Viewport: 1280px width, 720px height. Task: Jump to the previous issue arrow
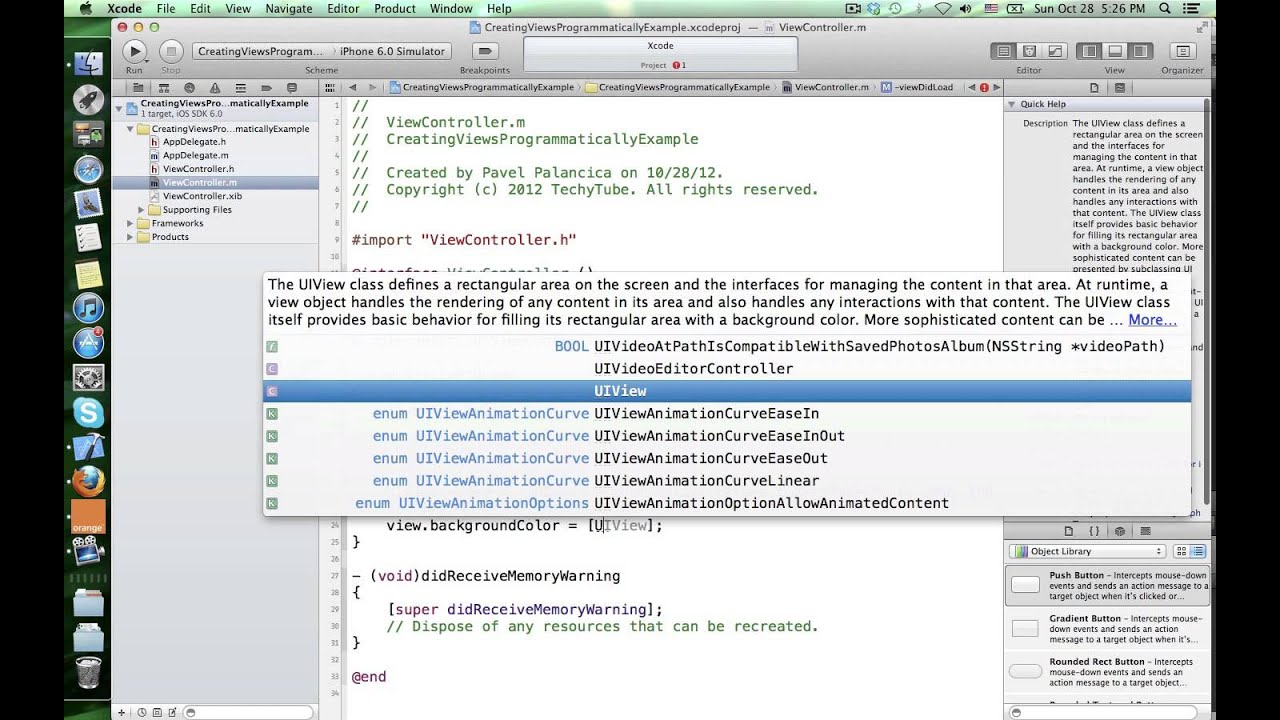coord(973,88)
